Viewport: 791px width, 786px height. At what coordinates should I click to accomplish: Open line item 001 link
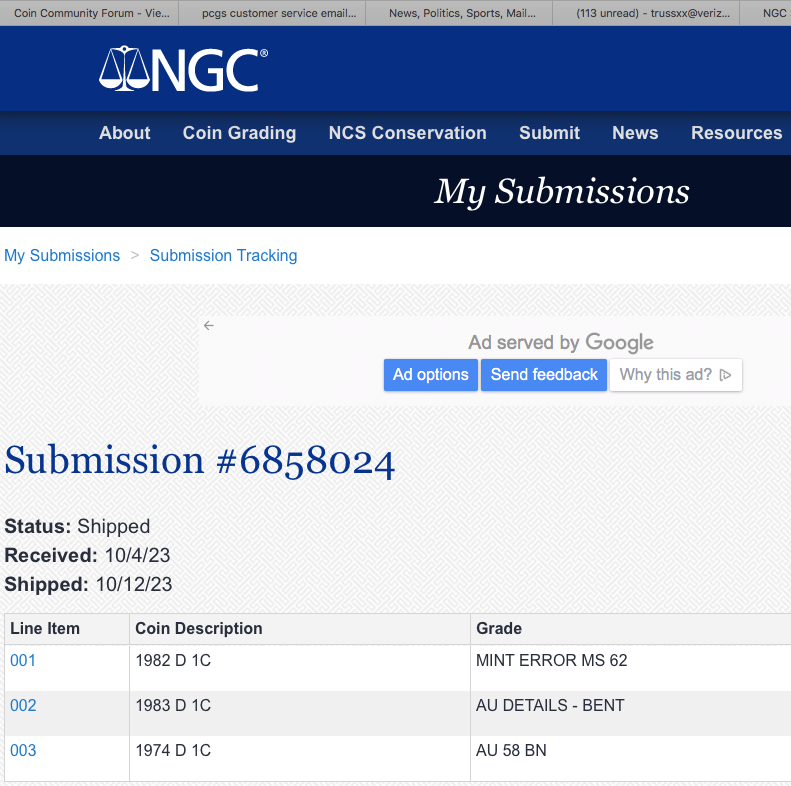[x=23, y=661]
